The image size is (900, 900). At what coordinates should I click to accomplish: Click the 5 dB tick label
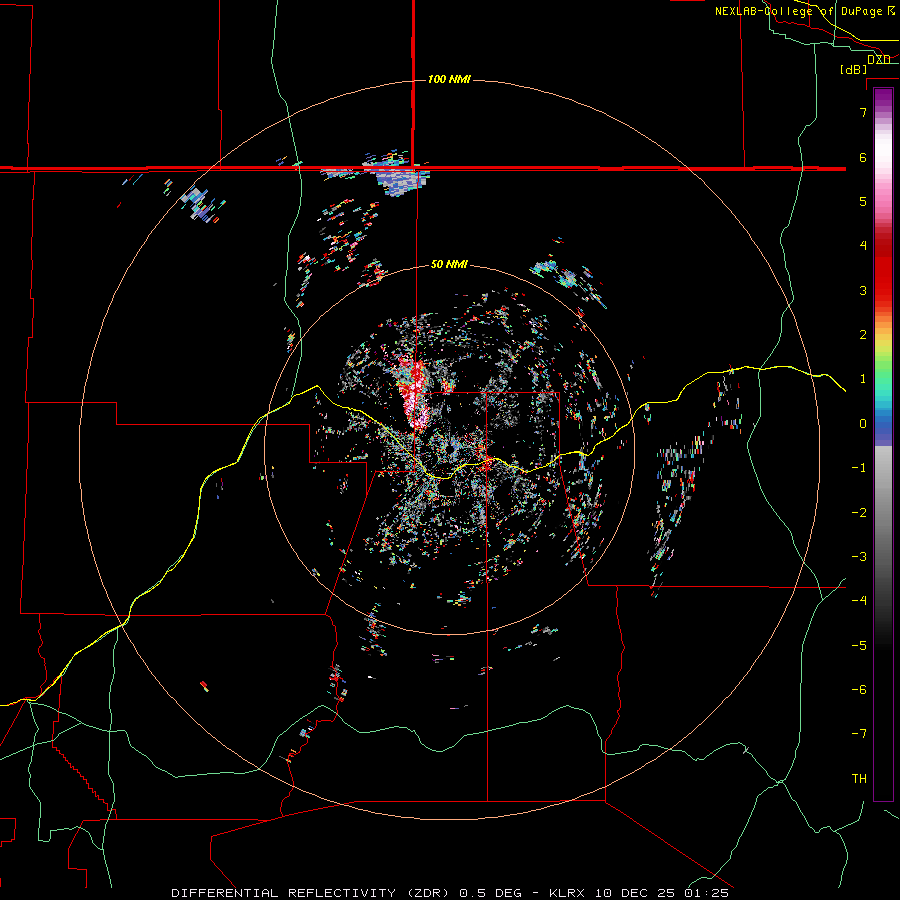pyautogui.click(x=863, y=201)
